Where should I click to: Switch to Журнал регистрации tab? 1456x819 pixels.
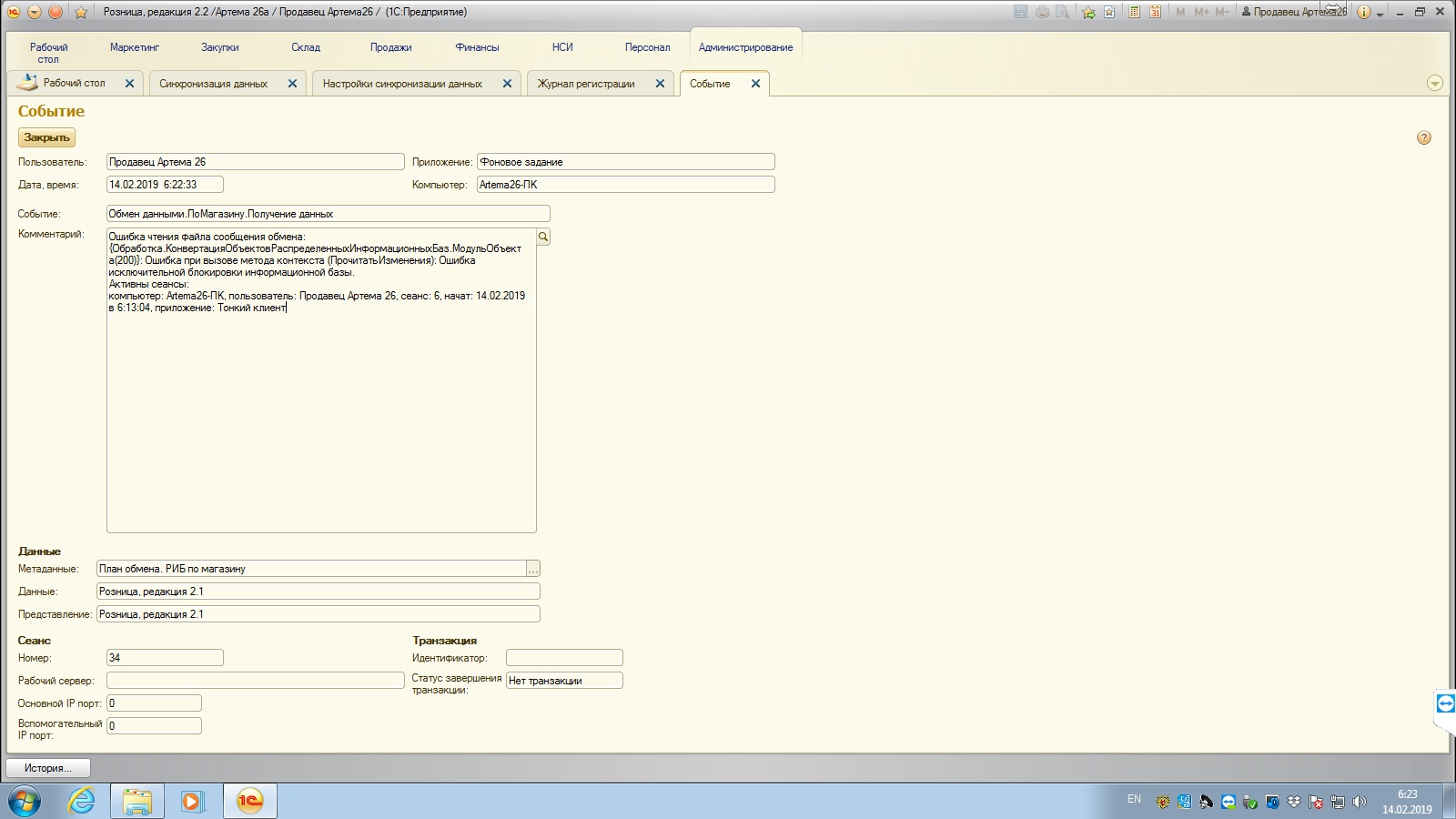[586, 84]
